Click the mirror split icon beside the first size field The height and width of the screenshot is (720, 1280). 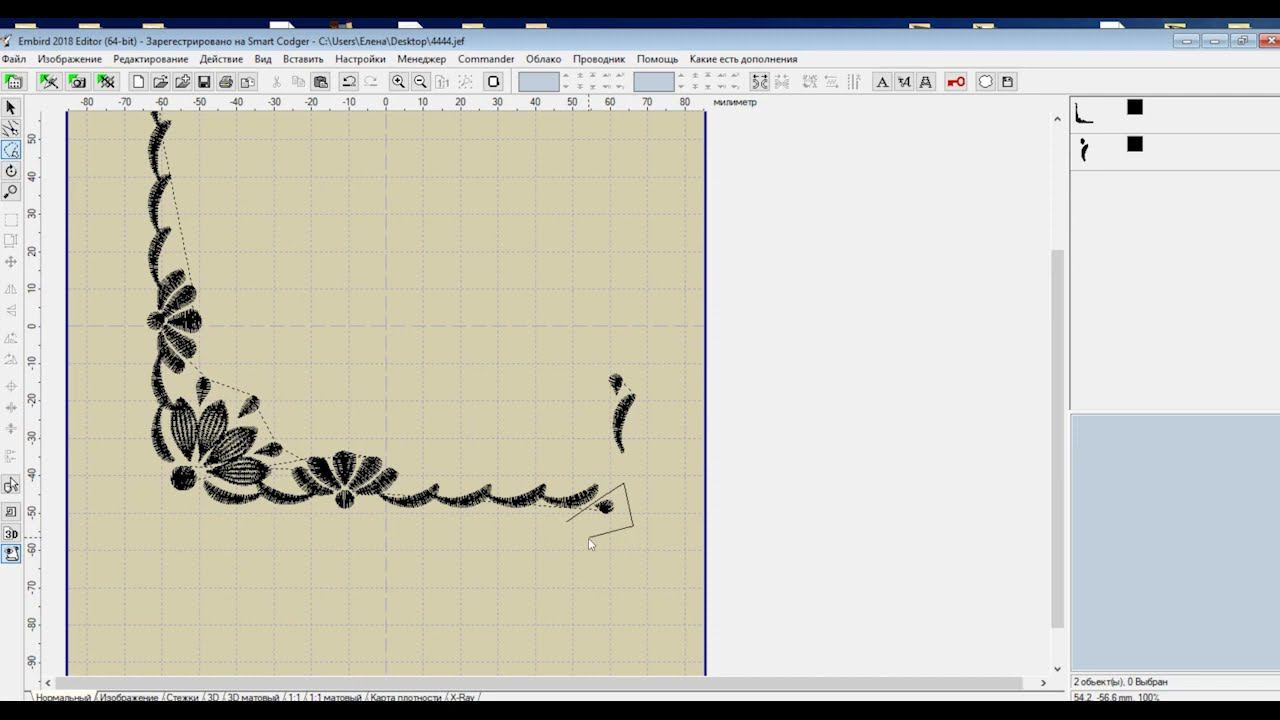tap(760, 82)
